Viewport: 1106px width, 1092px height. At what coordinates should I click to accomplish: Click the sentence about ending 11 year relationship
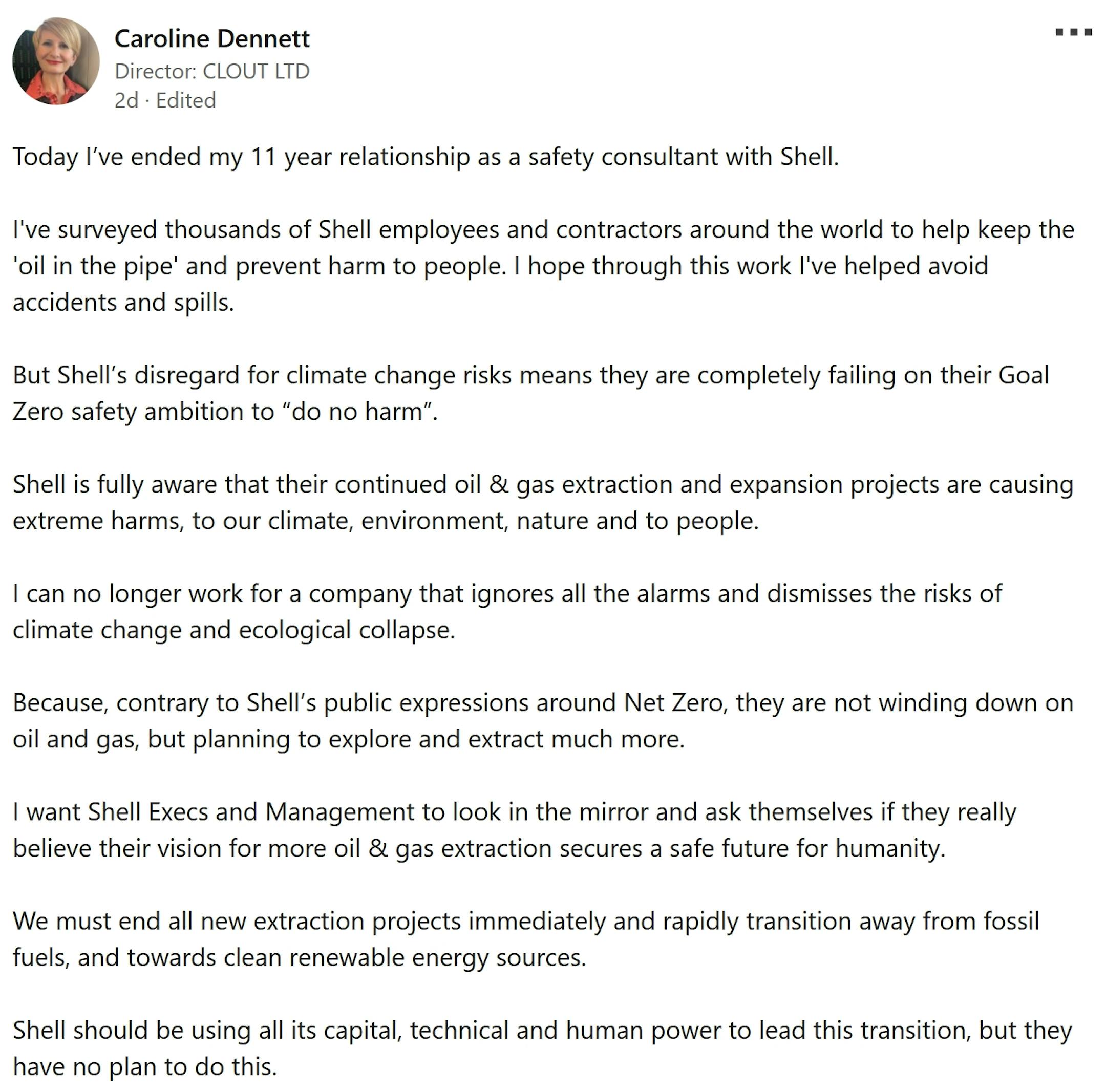426,157
